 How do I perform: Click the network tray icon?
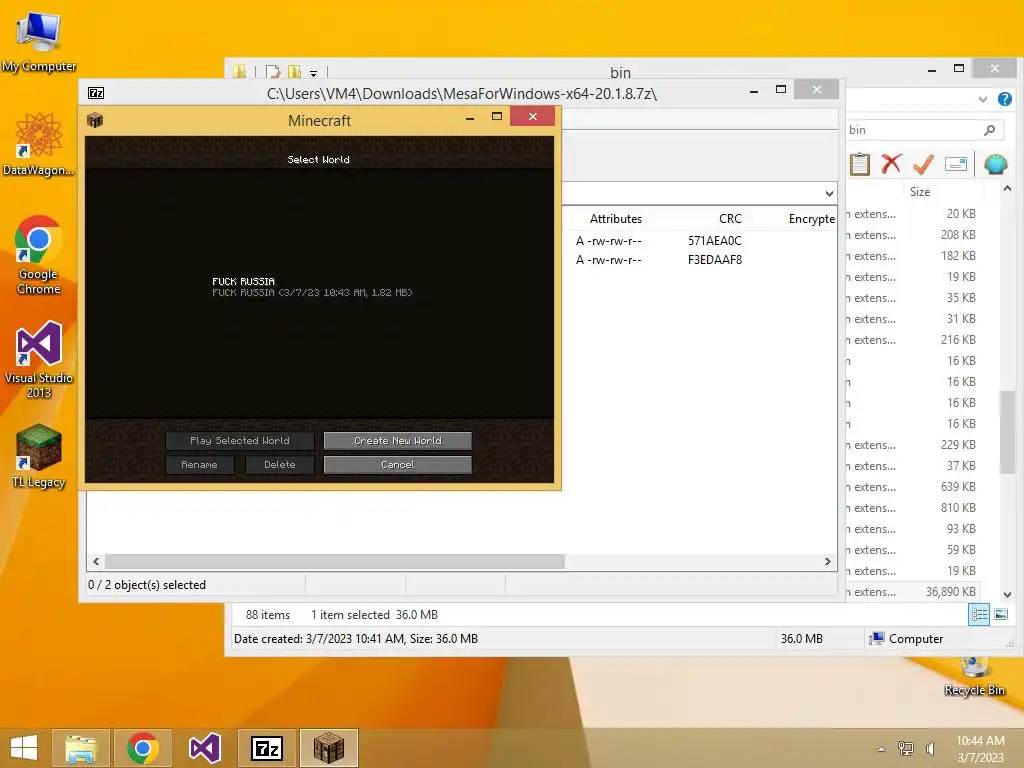[x=906, y=748]
